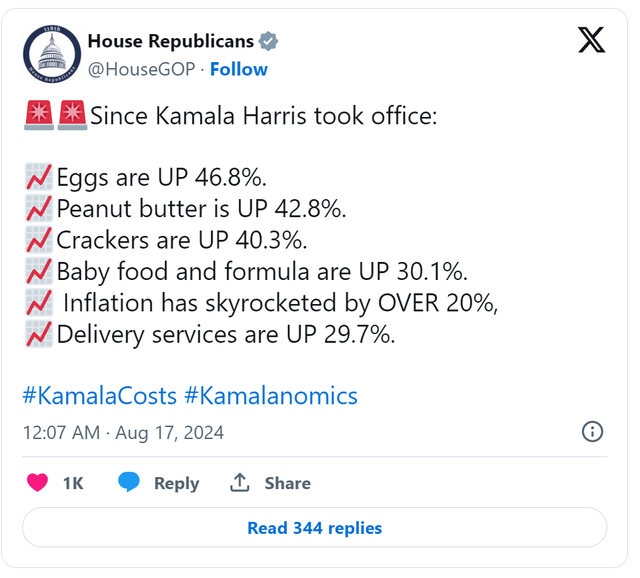The width and height of the screenshot is (640, 578).
Task: Follow the @HouseGOP account
Action: click(x=239, y=69)
